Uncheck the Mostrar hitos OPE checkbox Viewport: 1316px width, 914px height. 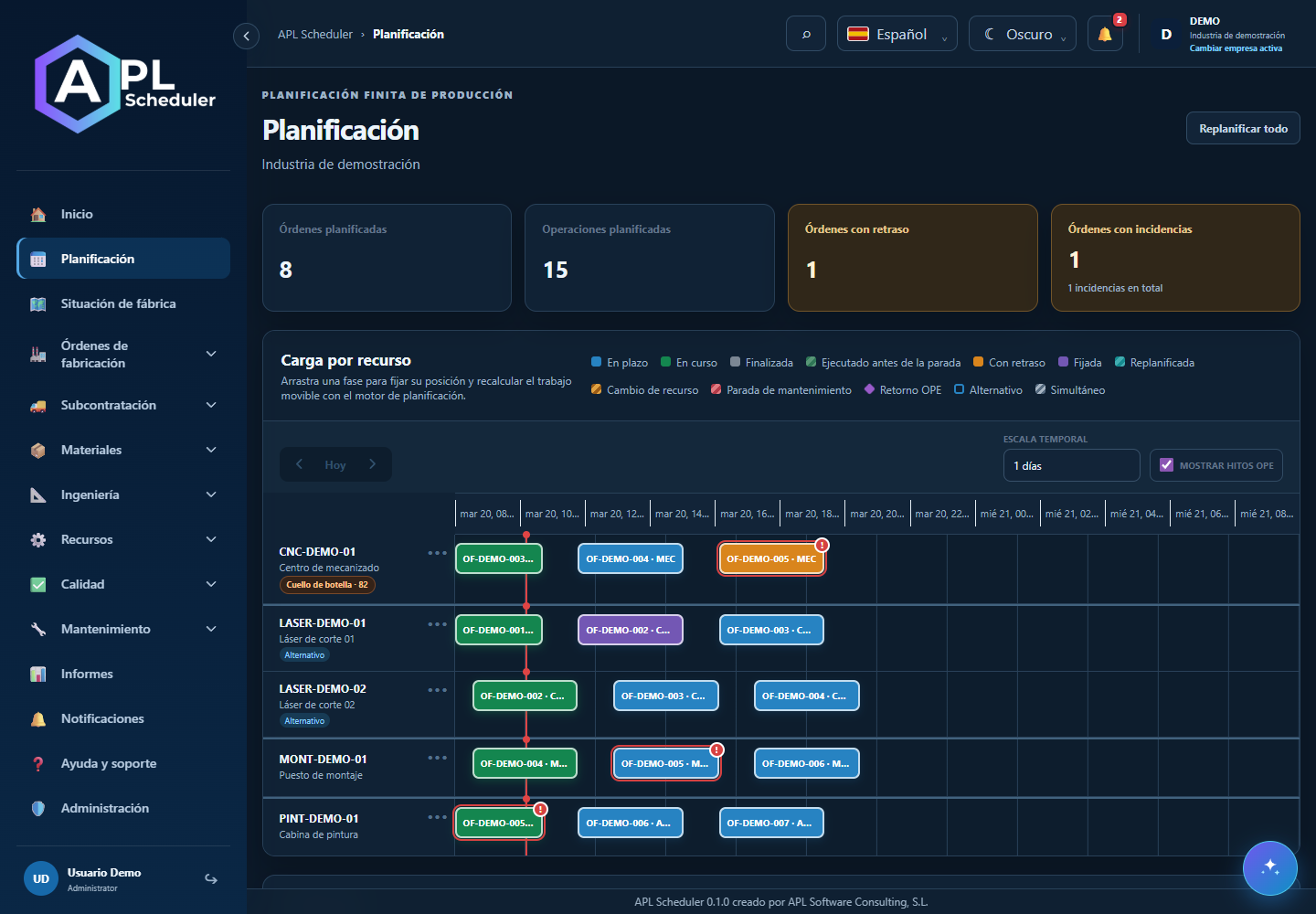pos(1166,465)
